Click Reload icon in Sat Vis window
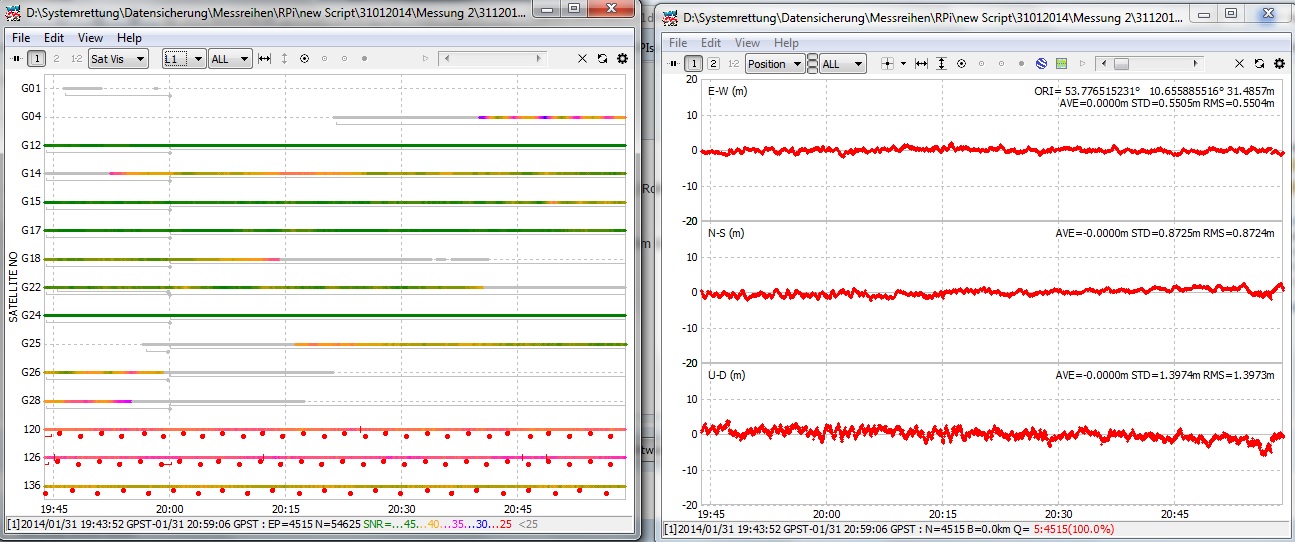Image resolution: width=1295 pixels, height=542 pixels. click(x=602, y=59)
